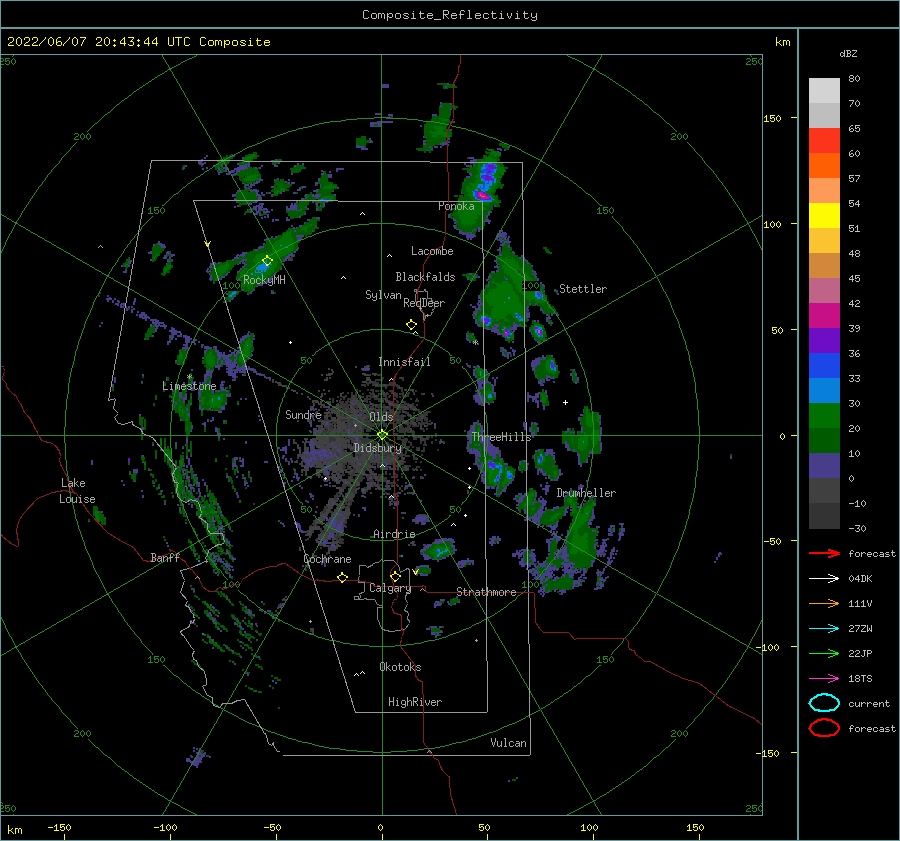Click the cyan 27ZW arrow in the legend
This screenshot has height=841, width=900.
(x=824, y=629)
